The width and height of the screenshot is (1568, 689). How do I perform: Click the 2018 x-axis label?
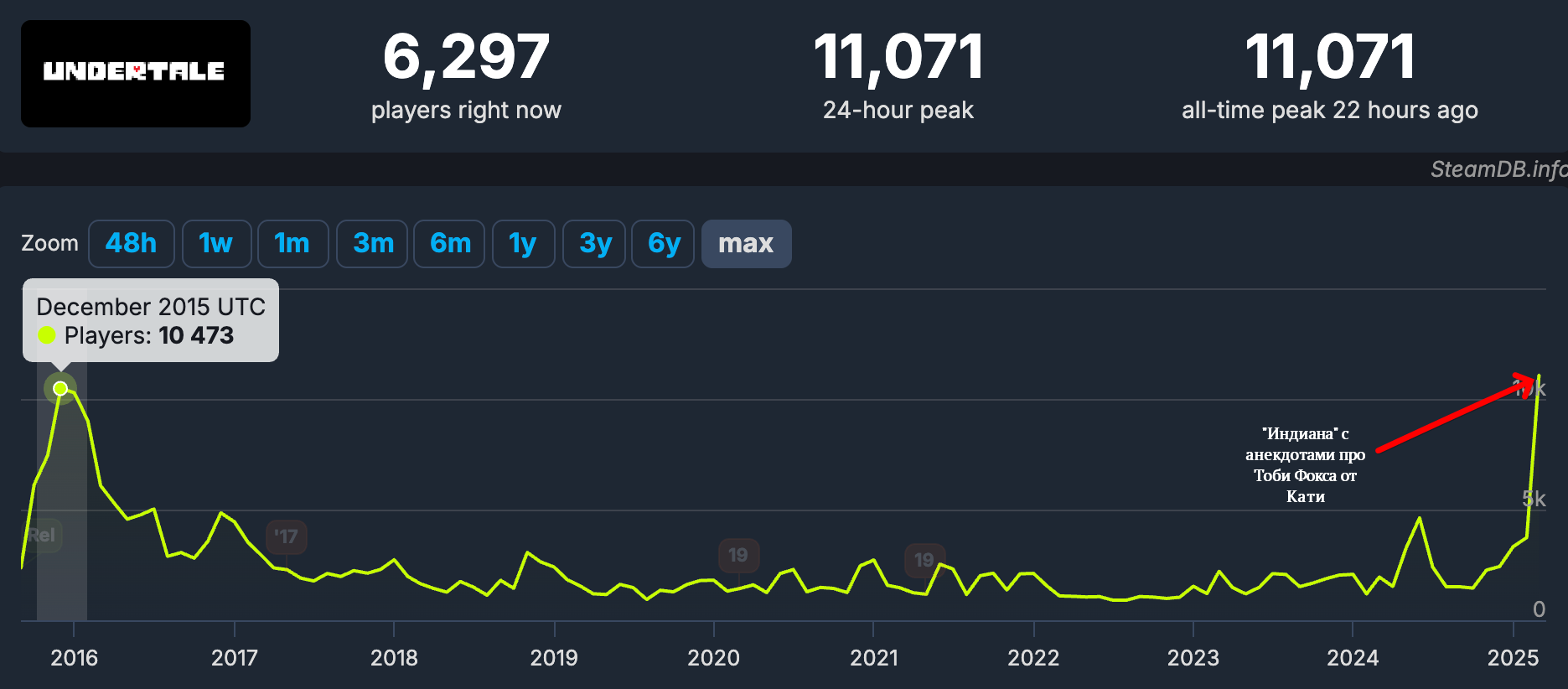tap(394, 658)
